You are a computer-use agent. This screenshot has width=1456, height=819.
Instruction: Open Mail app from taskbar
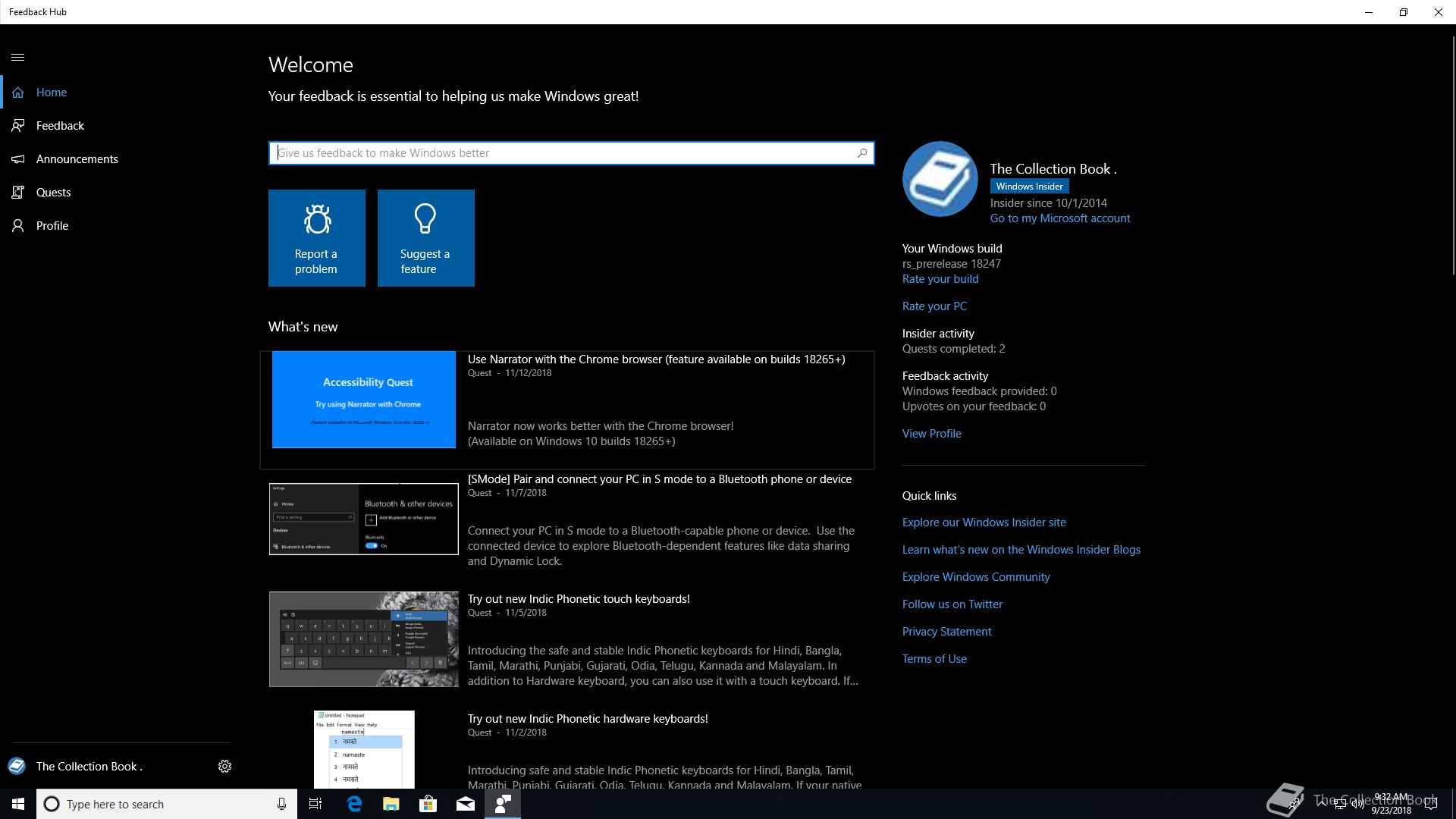466,804
